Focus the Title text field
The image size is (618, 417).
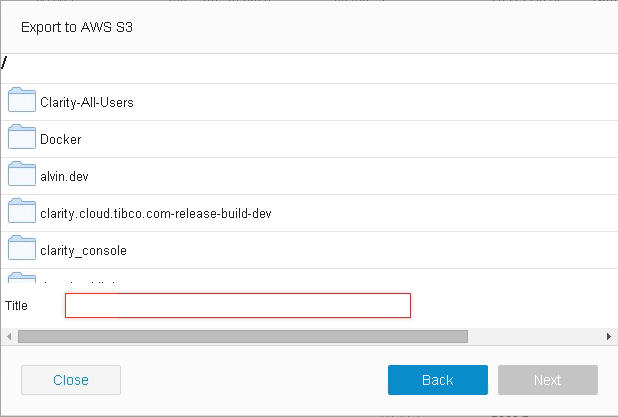pyautogui.click(x=238, y=305)
